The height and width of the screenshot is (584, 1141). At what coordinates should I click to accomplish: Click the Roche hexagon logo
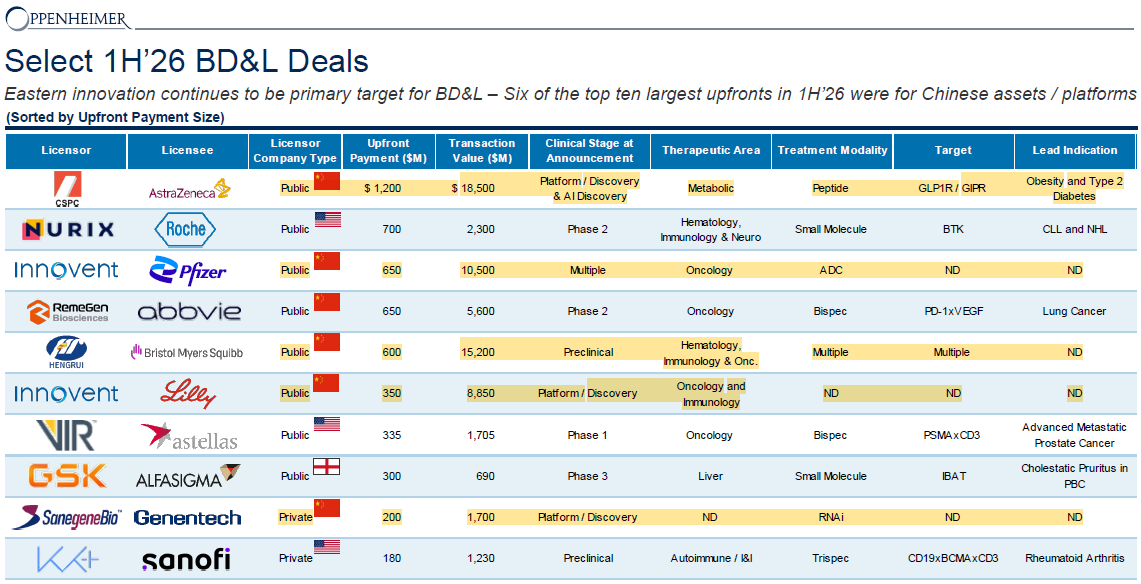(x=185, y=229)
